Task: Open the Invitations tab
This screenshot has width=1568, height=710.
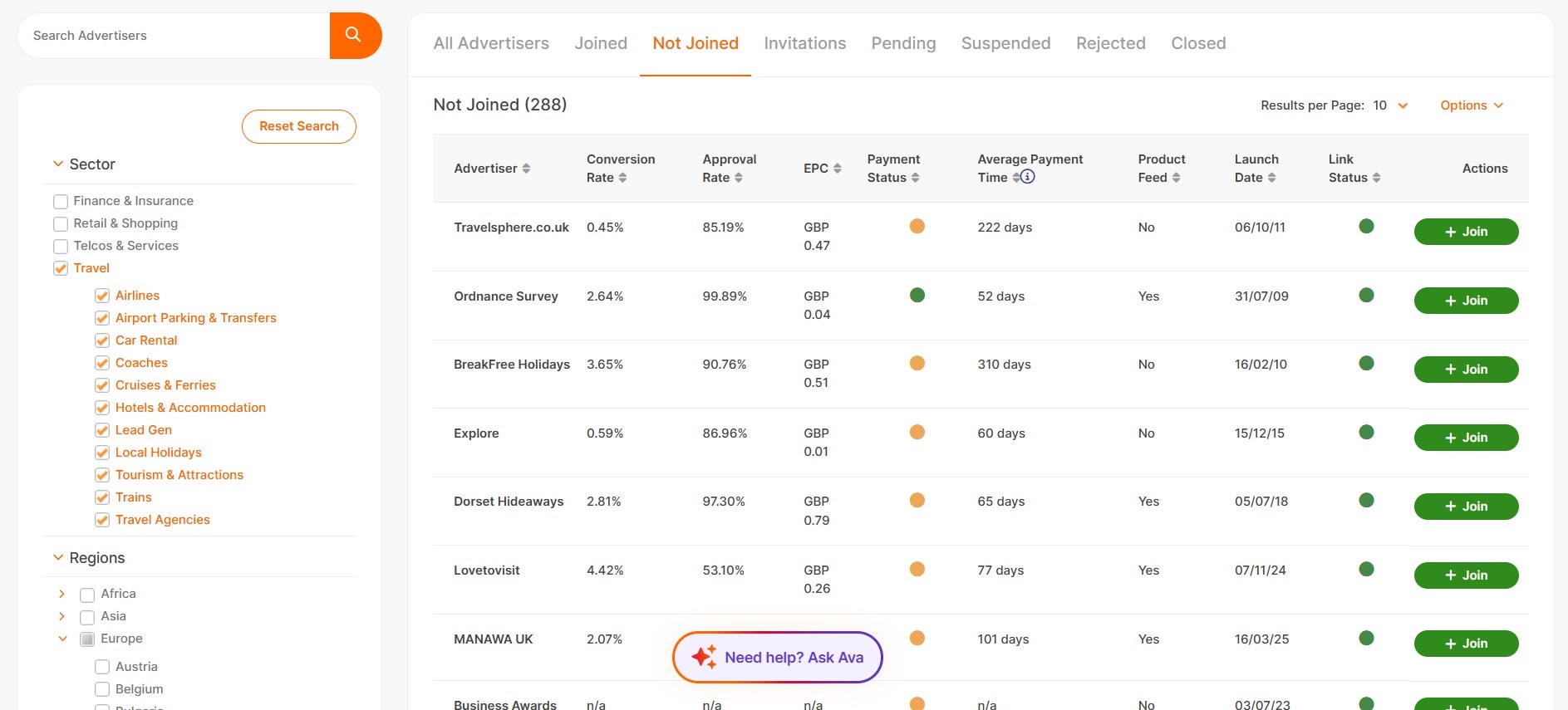Action: point(805,43)
